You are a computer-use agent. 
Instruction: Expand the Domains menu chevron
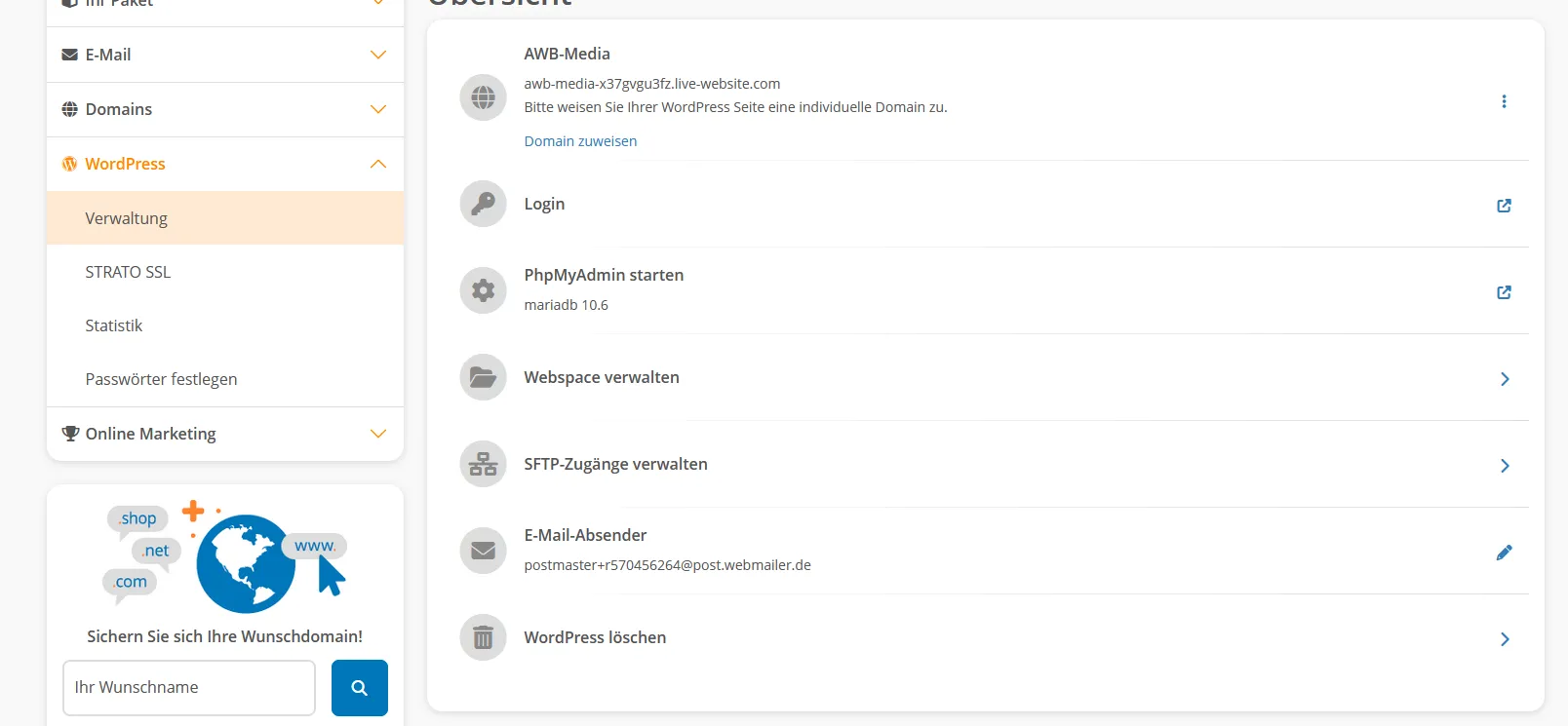[x=378, y=109]
